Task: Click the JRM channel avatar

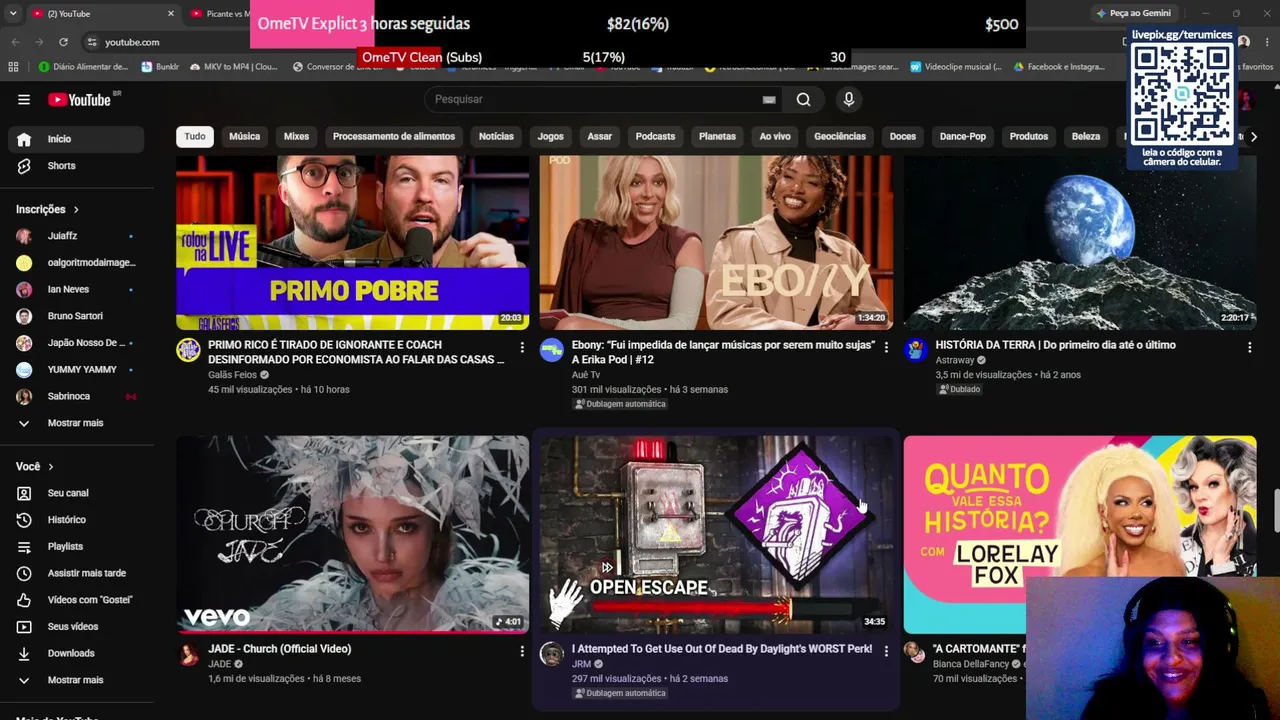Action: [552, 654]
